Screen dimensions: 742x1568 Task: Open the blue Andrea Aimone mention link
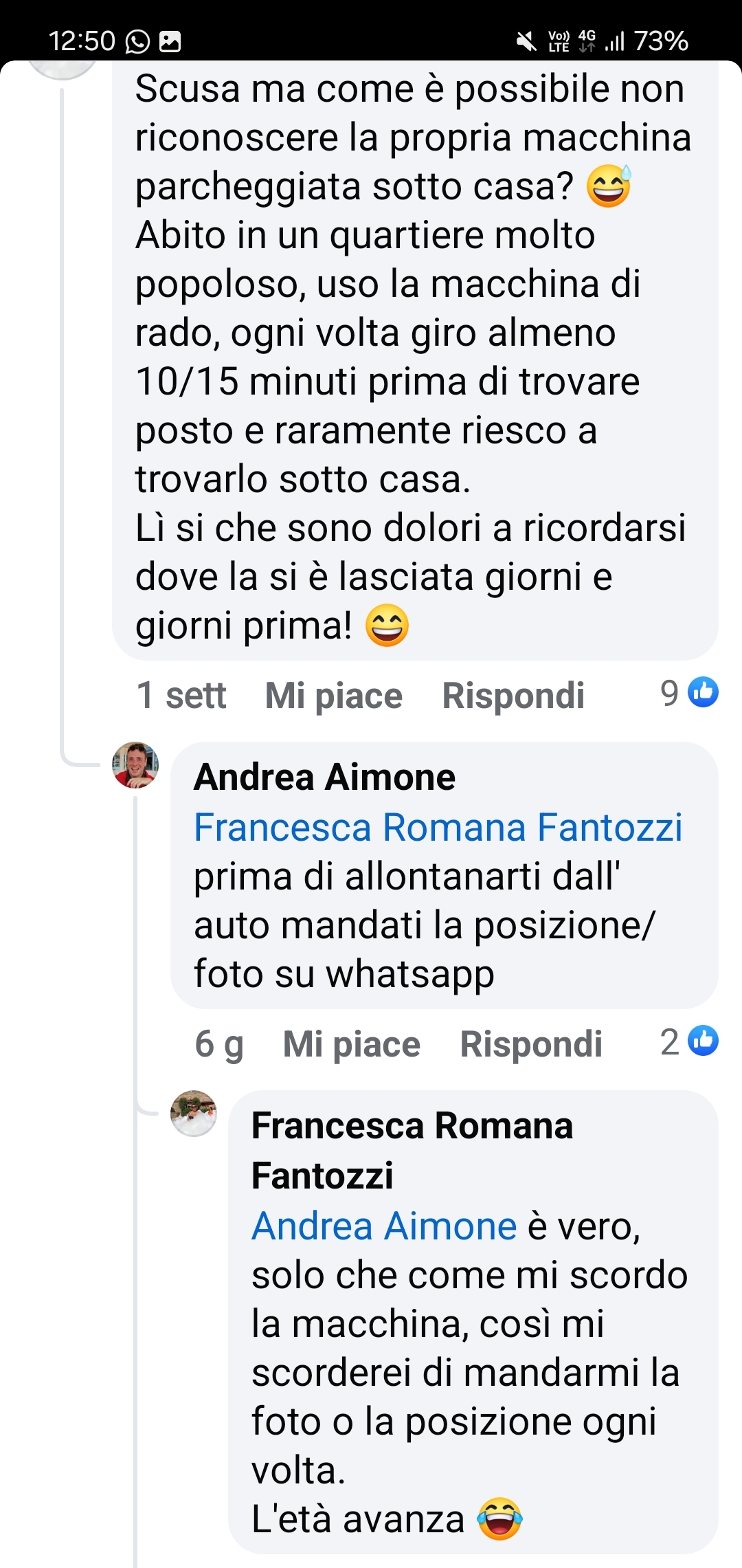click(x=384, y=1226)
